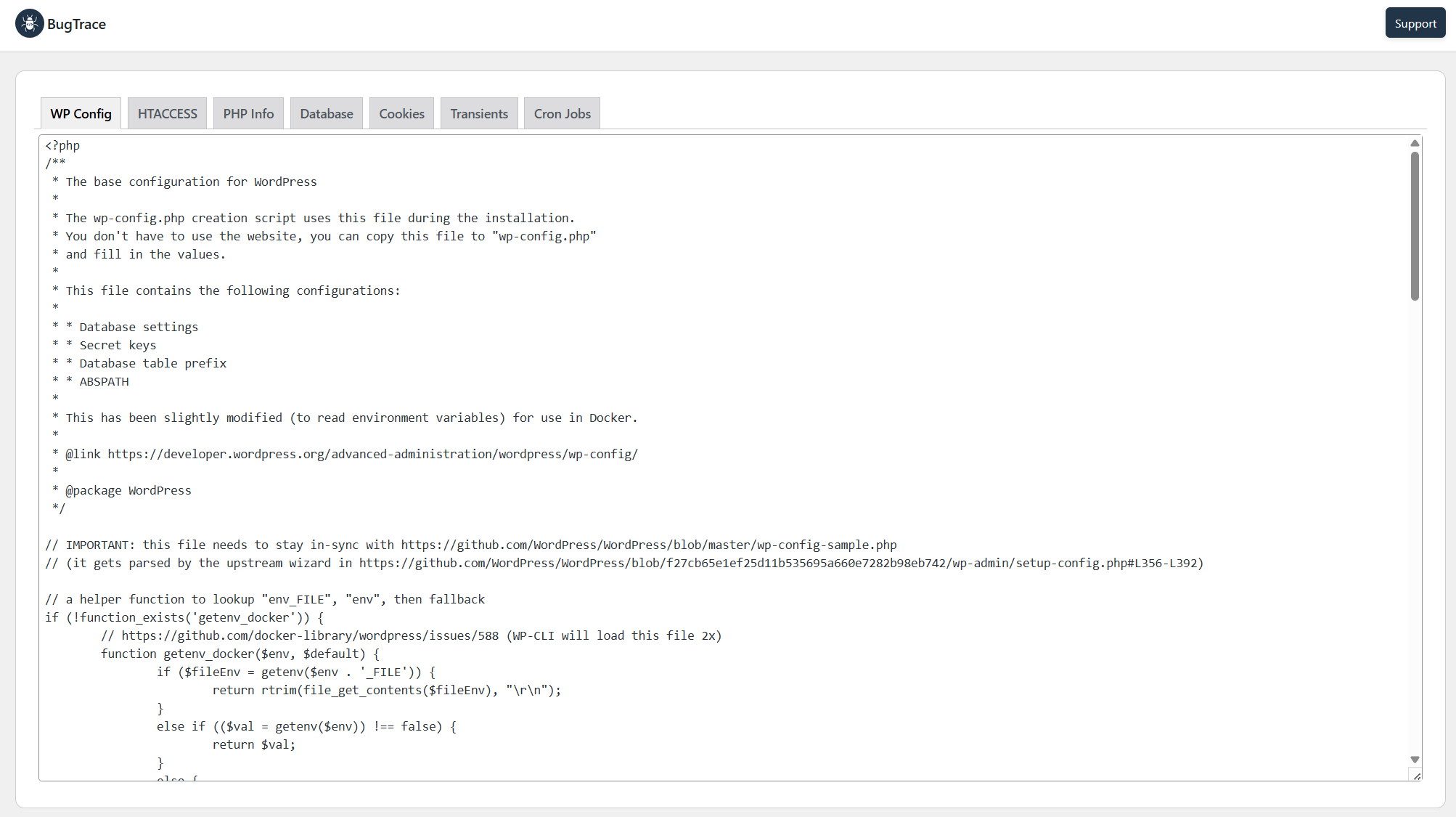Image resolution: width=1456 pixels, height=817 pixels.
Task: Click the 'return rtrim(file_get_contents' line
Action: [387, 690]
